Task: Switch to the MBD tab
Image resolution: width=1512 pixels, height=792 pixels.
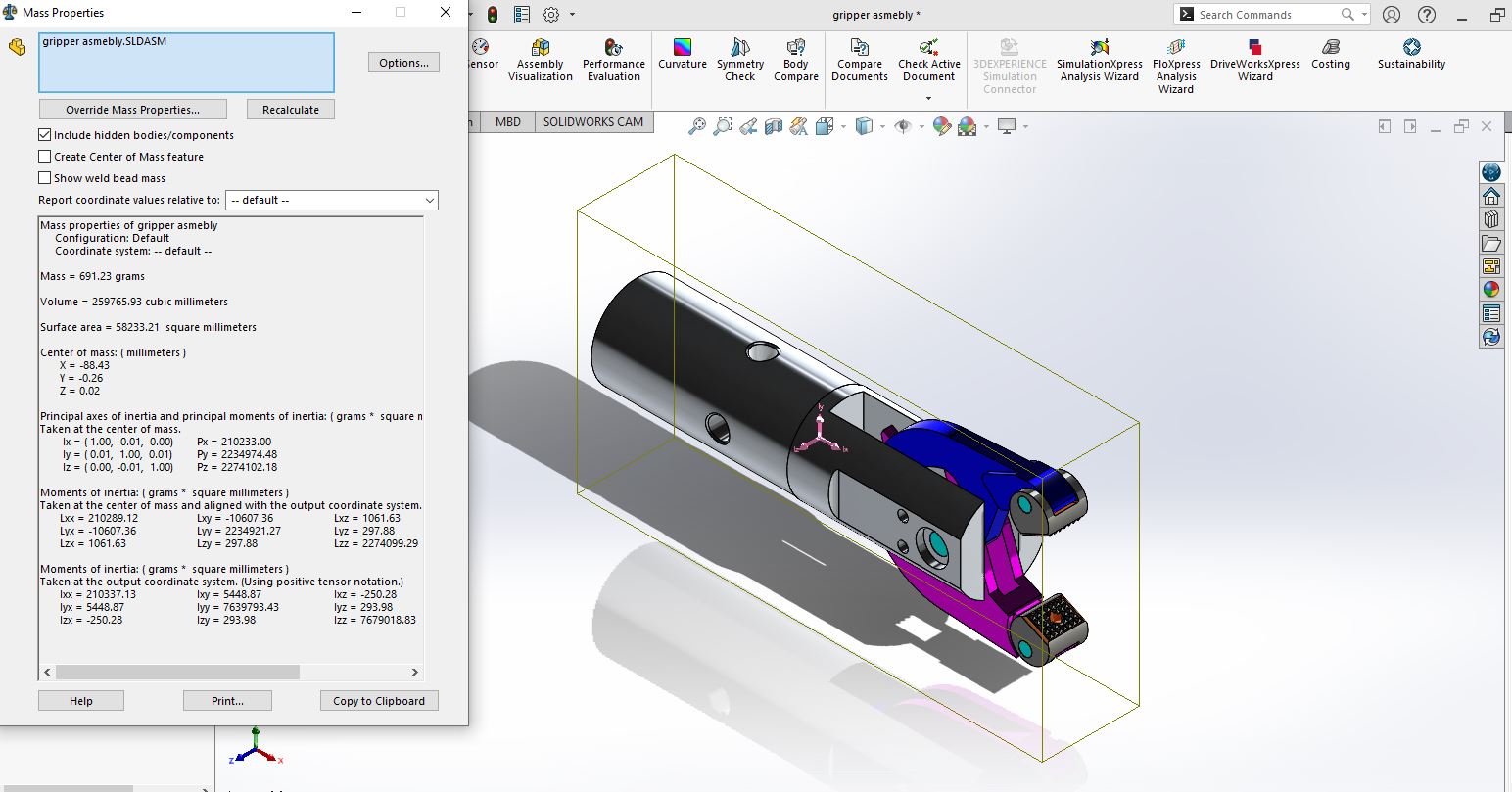Action: (x=508, y=122)
